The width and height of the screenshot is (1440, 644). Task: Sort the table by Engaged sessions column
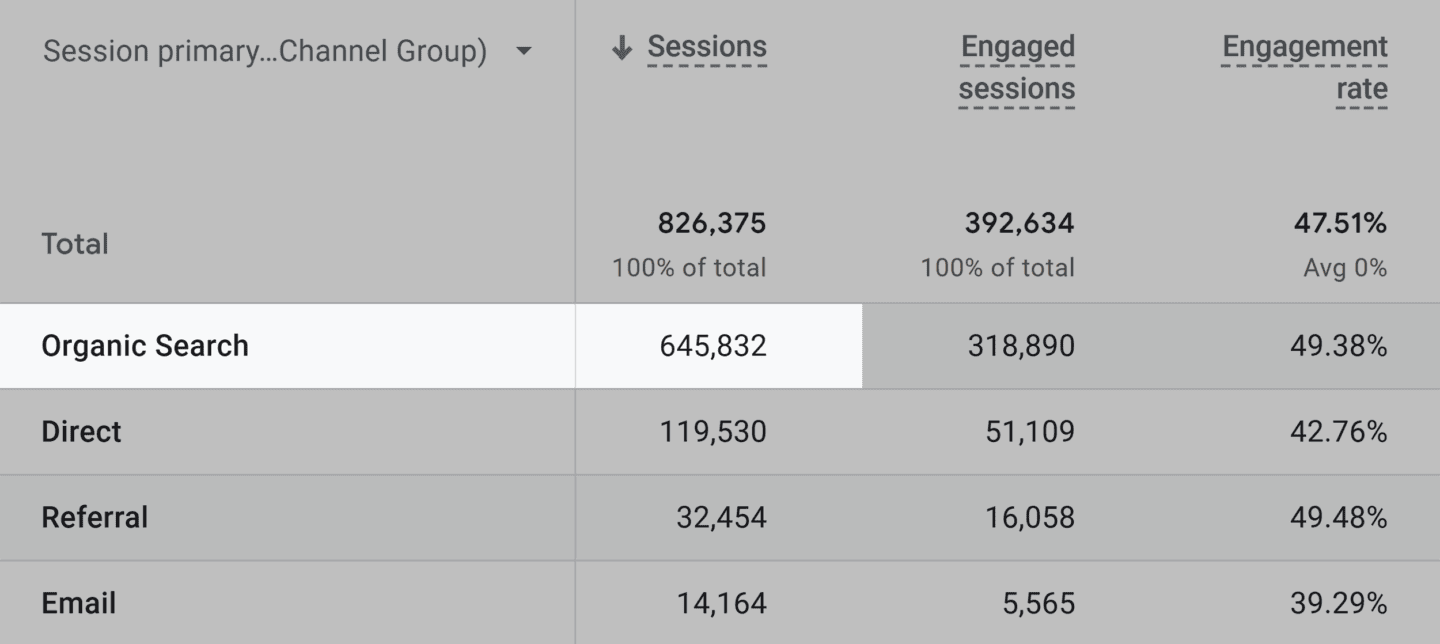(1017, 67)
